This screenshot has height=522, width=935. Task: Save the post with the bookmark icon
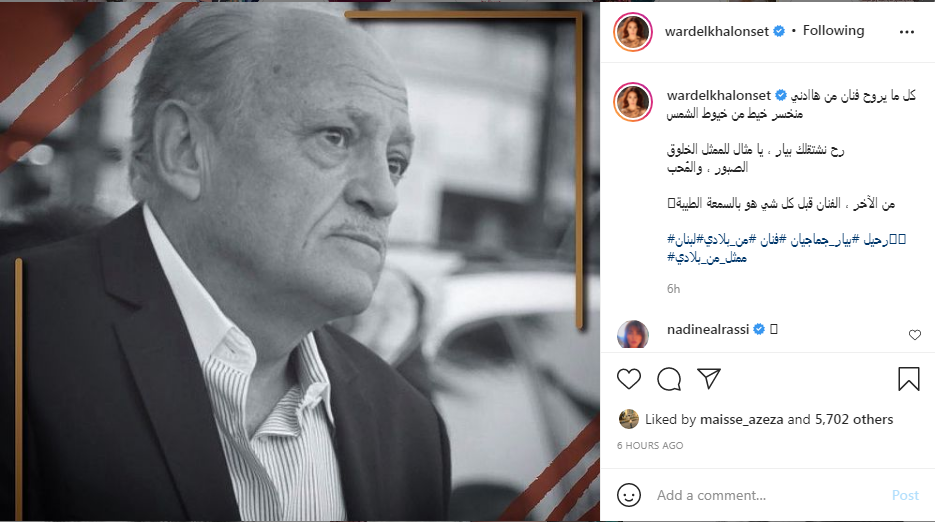click(909, 379)
